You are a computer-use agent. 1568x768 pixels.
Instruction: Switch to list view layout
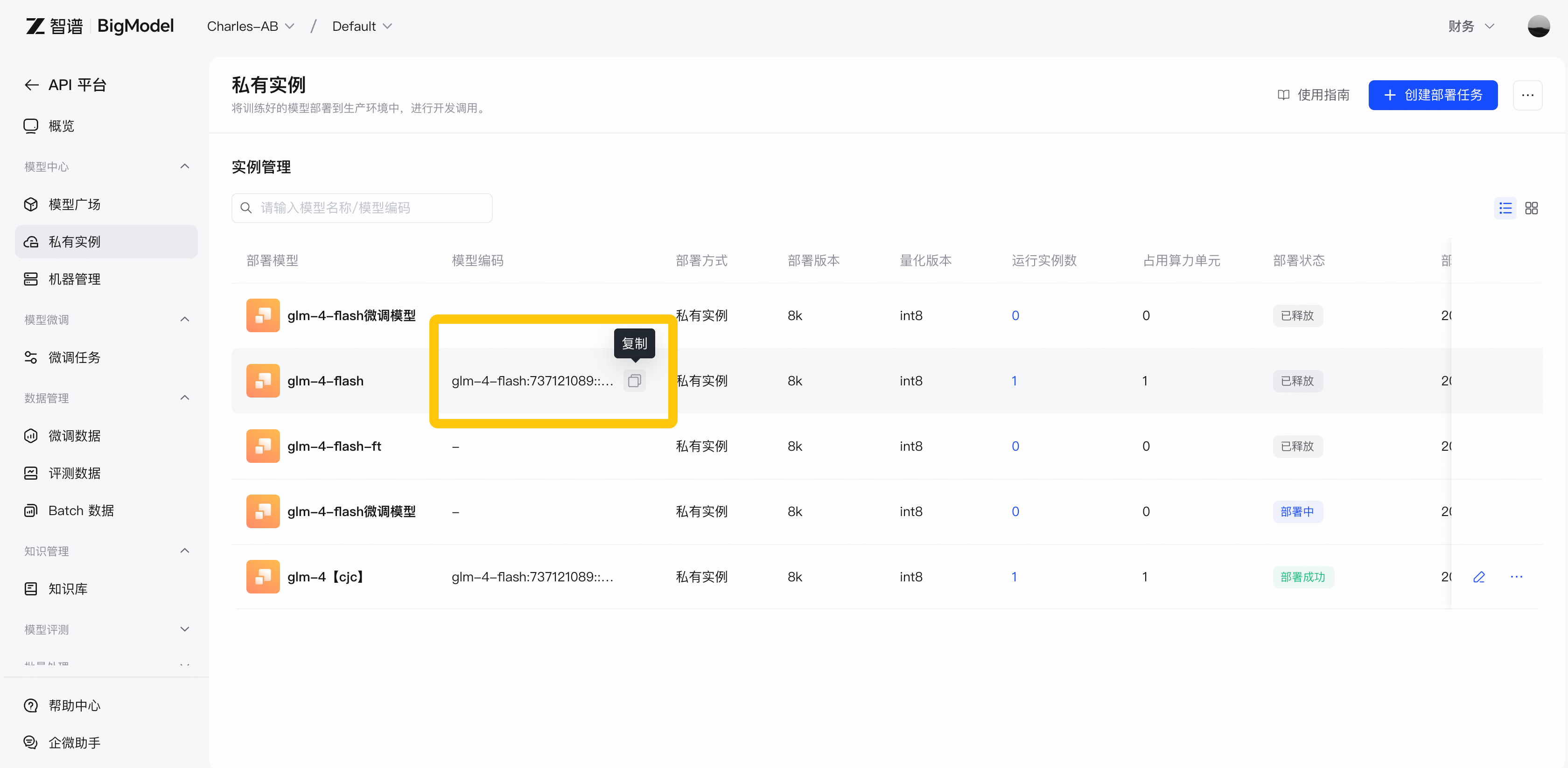pyautogui.click(x=1505, y=208)
